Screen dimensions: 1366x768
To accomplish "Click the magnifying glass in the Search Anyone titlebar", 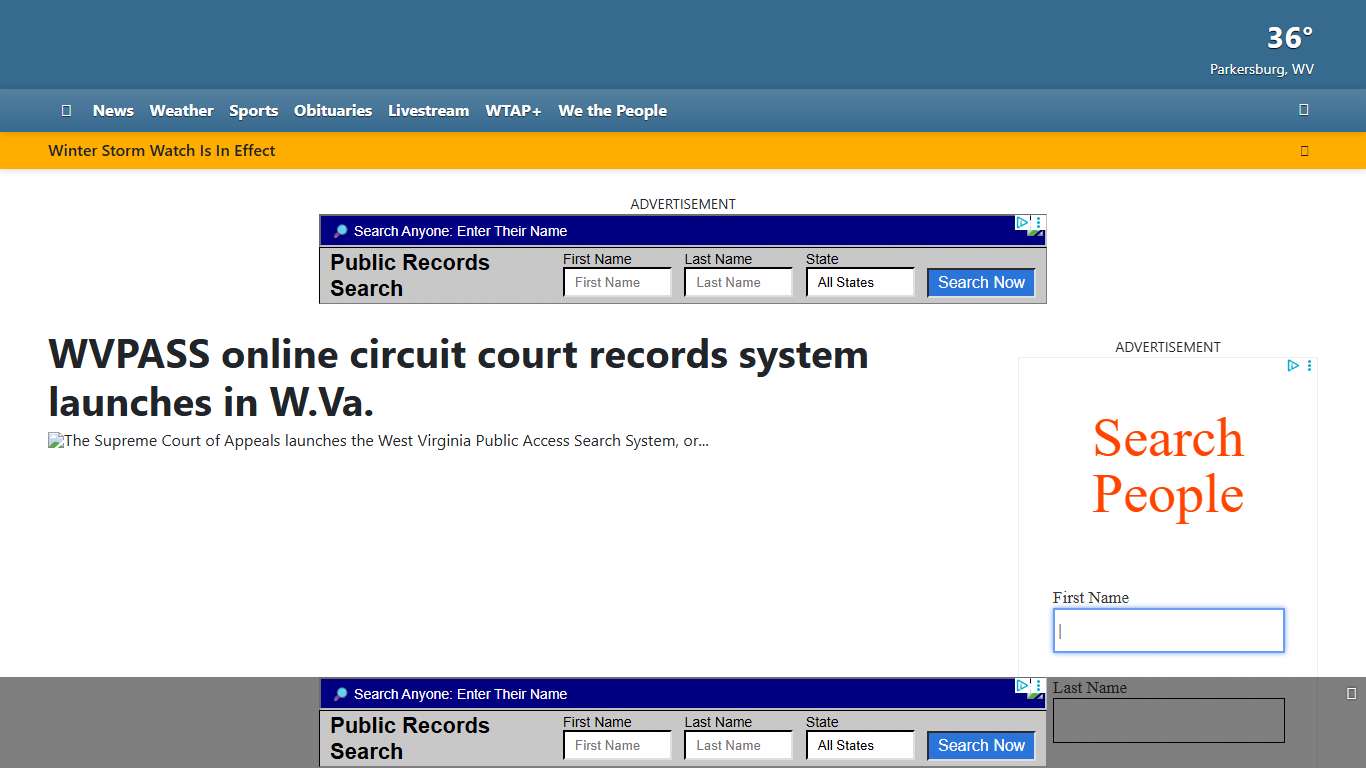I will 339,231.
